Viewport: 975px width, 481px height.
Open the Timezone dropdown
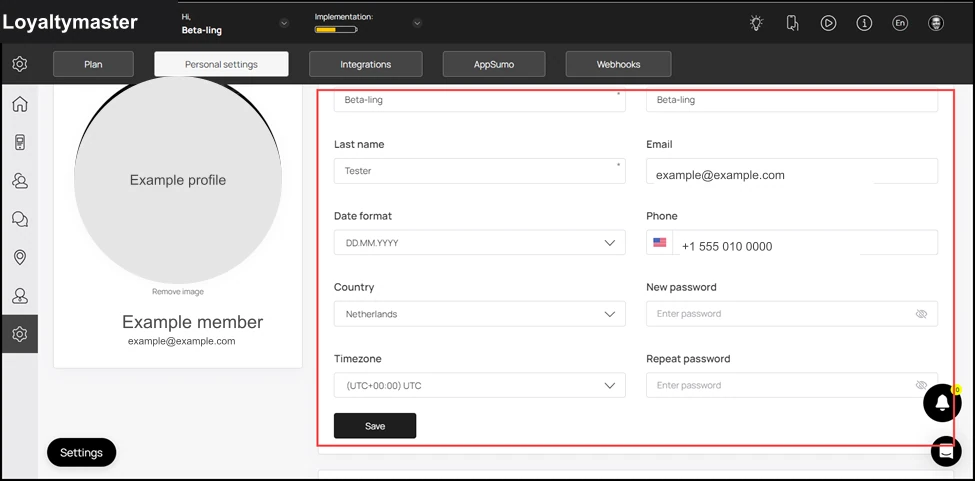(x=479, y=385)
